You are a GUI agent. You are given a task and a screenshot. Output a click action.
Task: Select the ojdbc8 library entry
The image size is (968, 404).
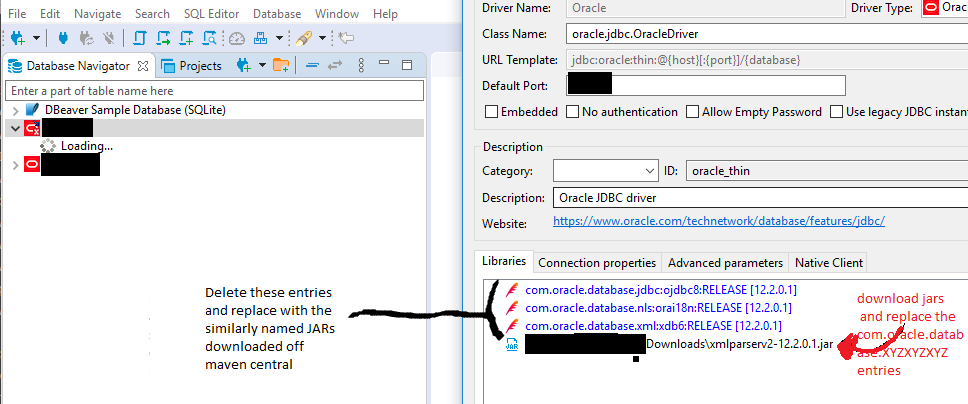[x=661, y=289]
